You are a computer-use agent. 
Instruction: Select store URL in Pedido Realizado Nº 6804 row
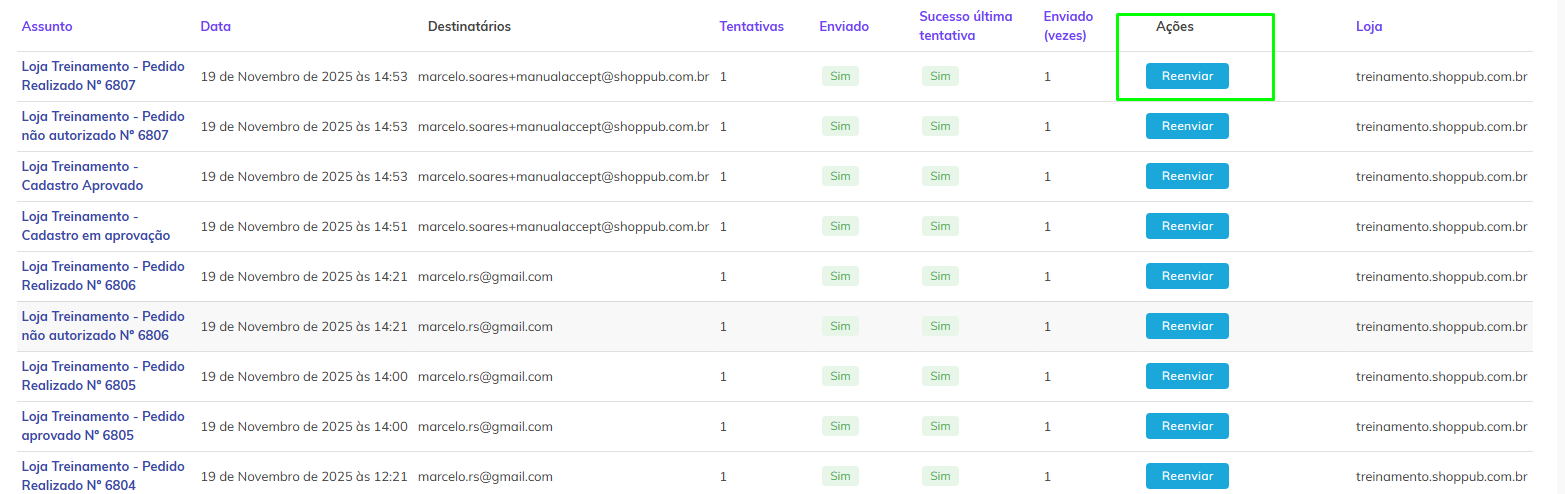tap(1441, 476)
